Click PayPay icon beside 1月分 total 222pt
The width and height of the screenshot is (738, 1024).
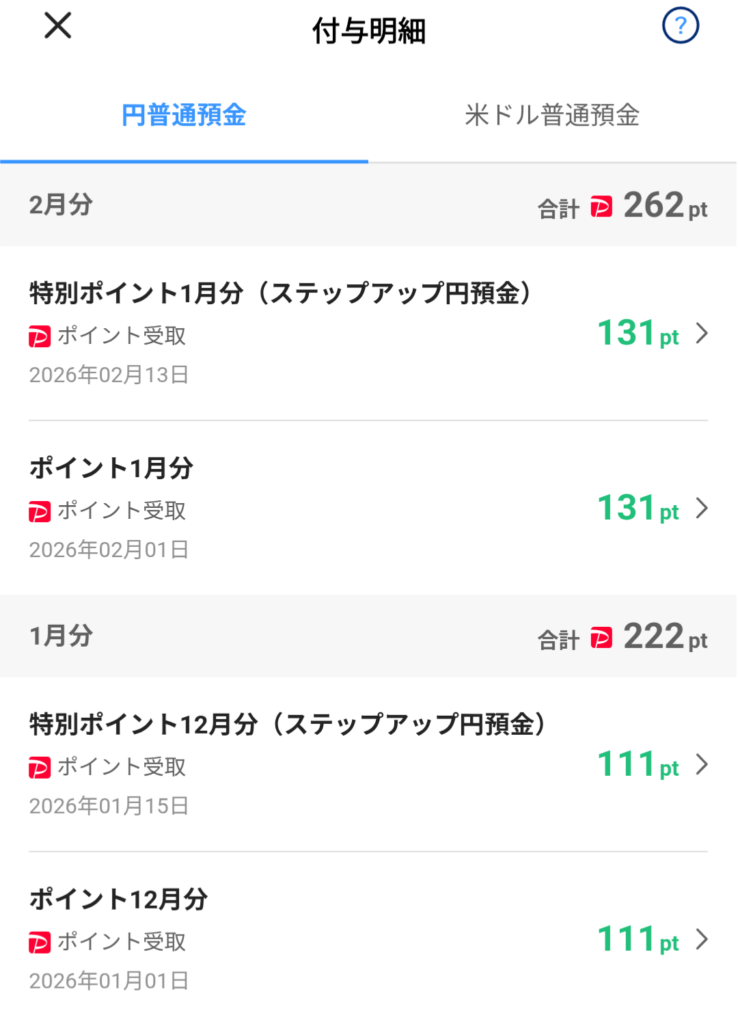601,637
